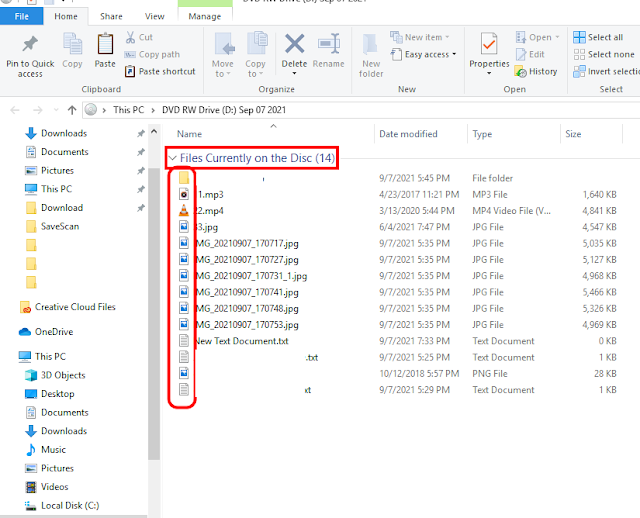Image resolution: width=640 pixels, height=518 pixels.
Task: Click the chevron after This PC in address bar
Action: 153,110
